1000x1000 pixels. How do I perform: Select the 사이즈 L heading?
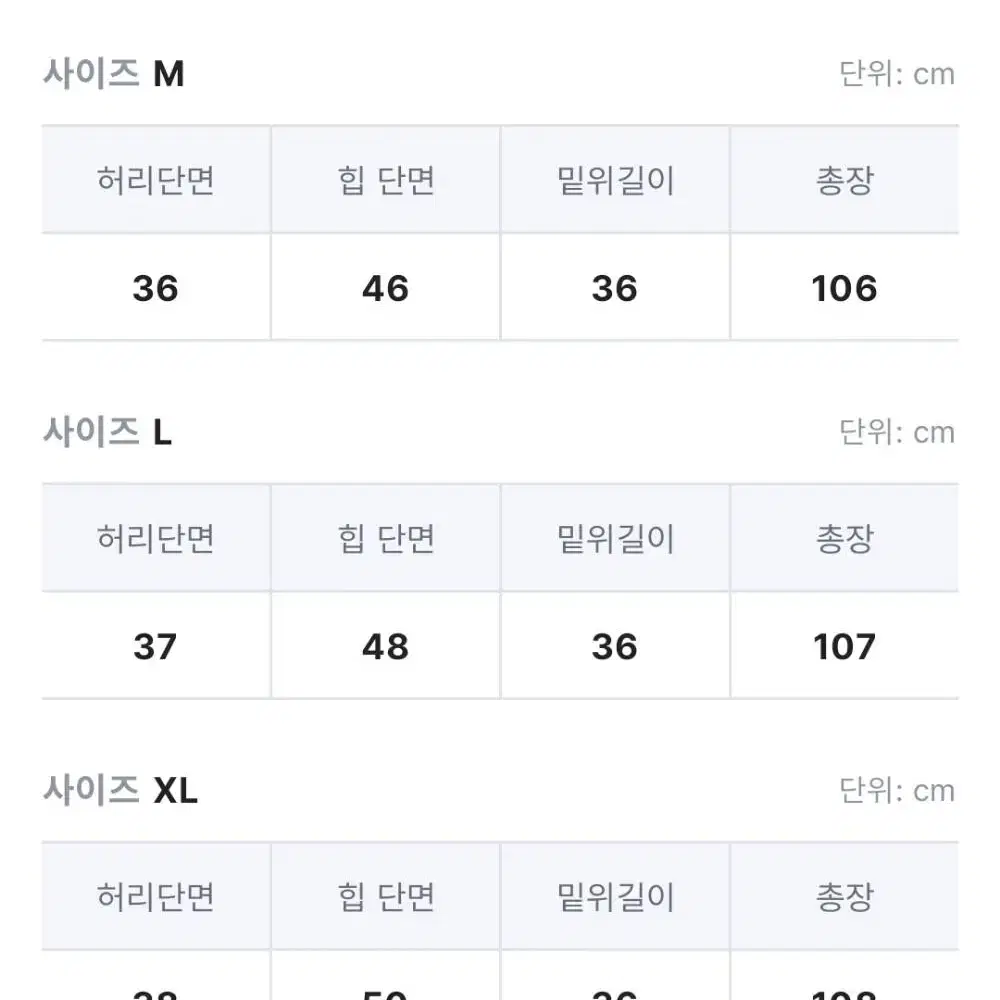point(107,432)
